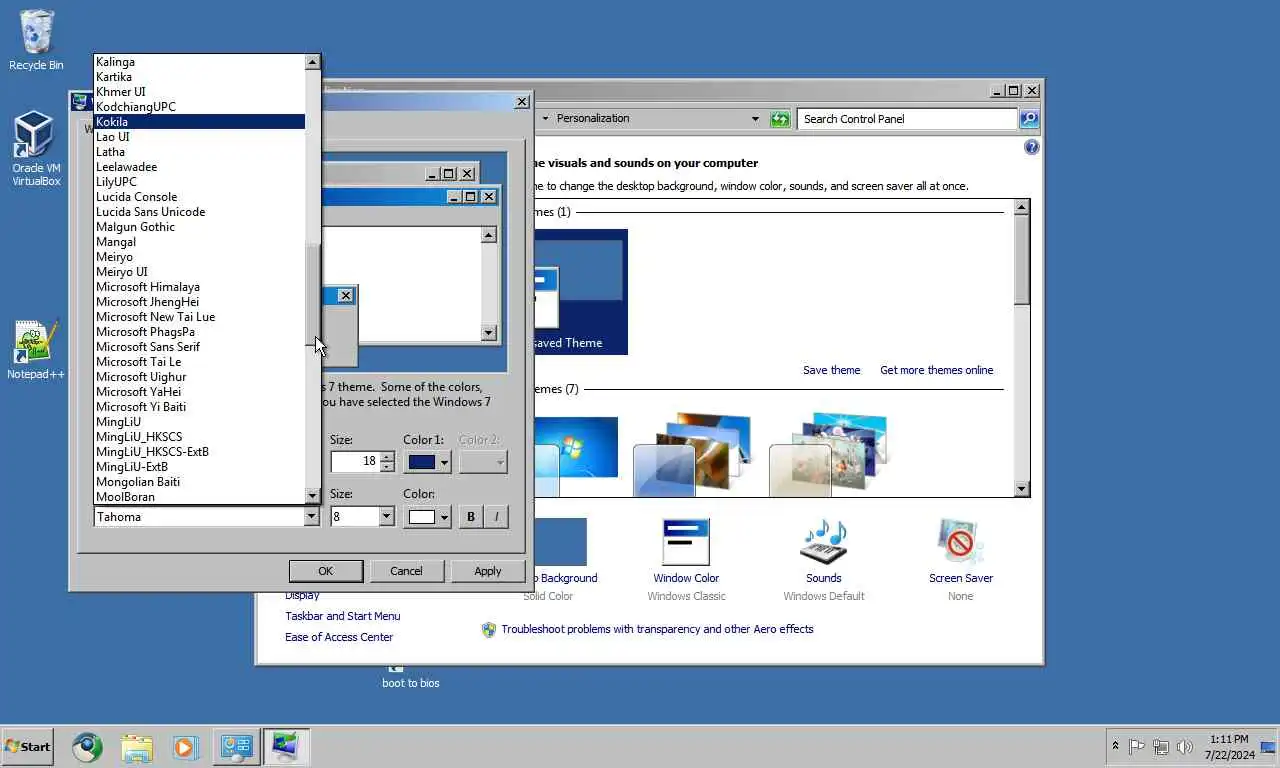Select highlighted Kokila font
The width and height of the screenshot is (1280, 768).
[199, 122]
